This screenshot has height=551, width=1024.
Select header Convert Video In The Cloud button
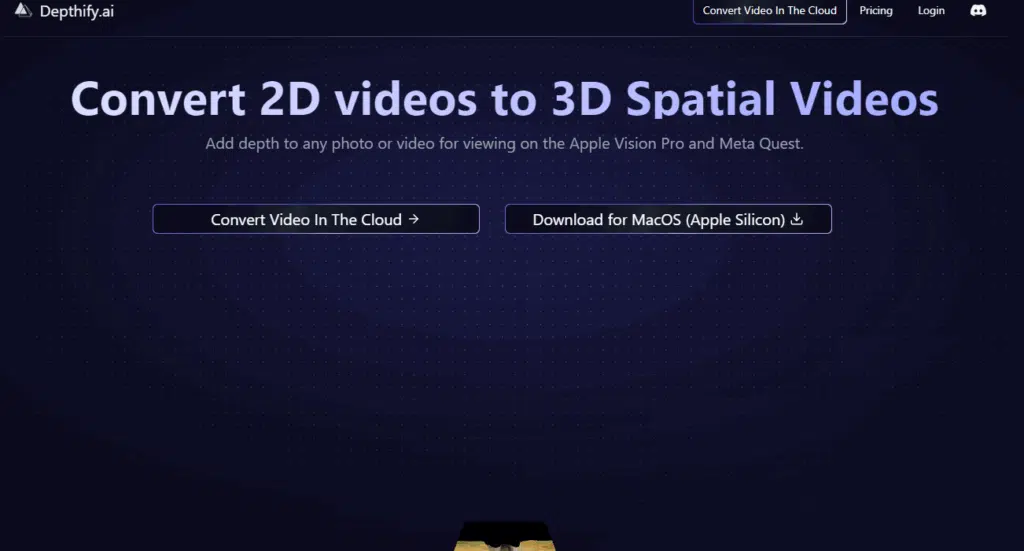(769, 10)
